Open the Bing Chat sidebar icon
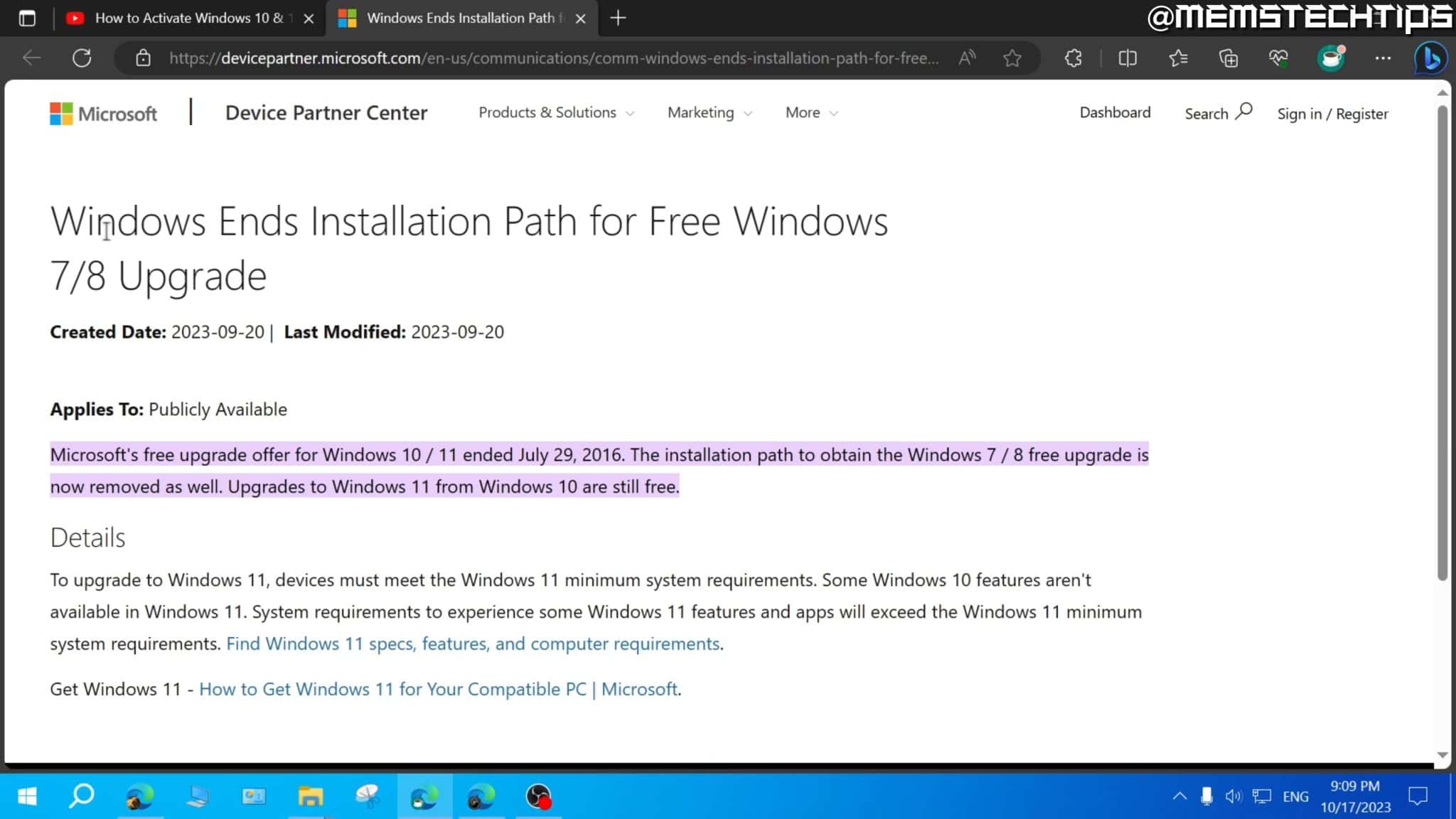Viewport: 1456px width, 819px height. [1431, 58]
